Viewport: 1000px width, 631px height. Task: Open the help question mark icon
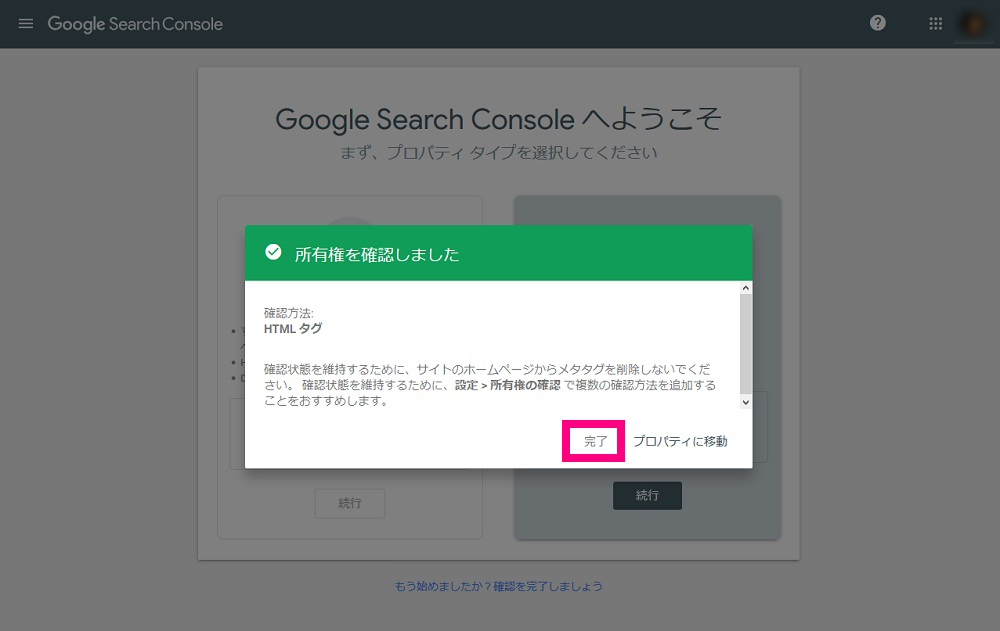(x=878, y=23)
